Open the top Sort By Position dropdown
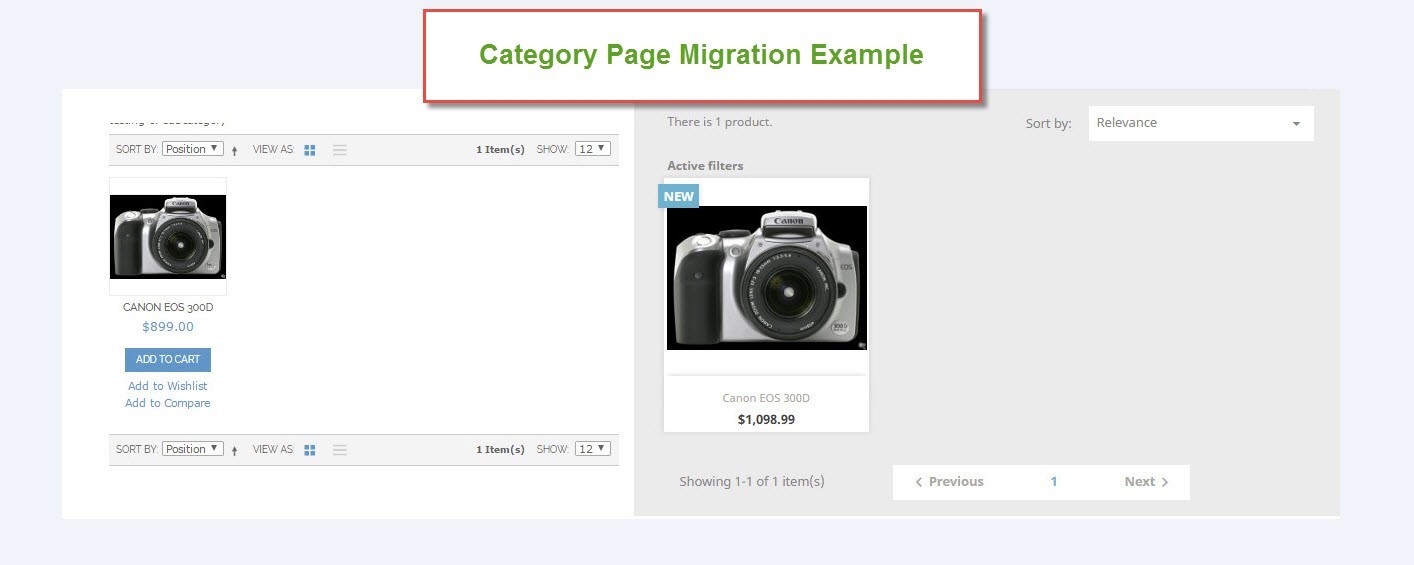The width and height of the screenshot is (1414, 565). [x=192, y=149]
